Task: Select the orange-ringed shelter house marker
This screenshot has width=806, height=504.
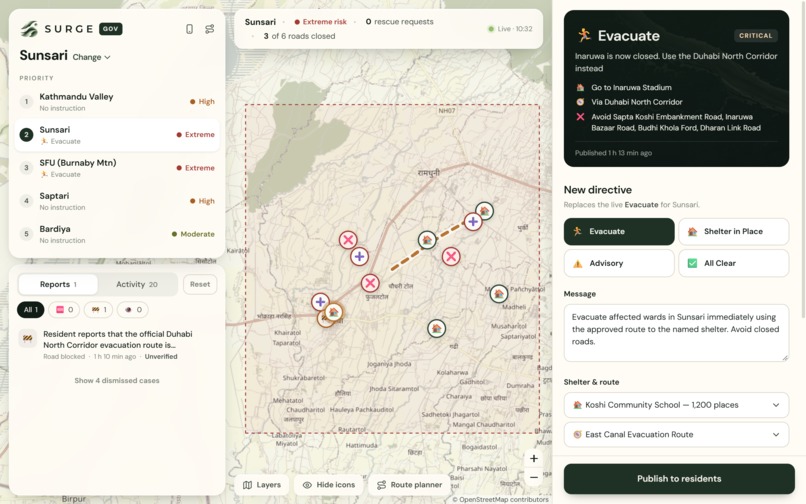Action: pyautogui.click(x=334, y=312)
